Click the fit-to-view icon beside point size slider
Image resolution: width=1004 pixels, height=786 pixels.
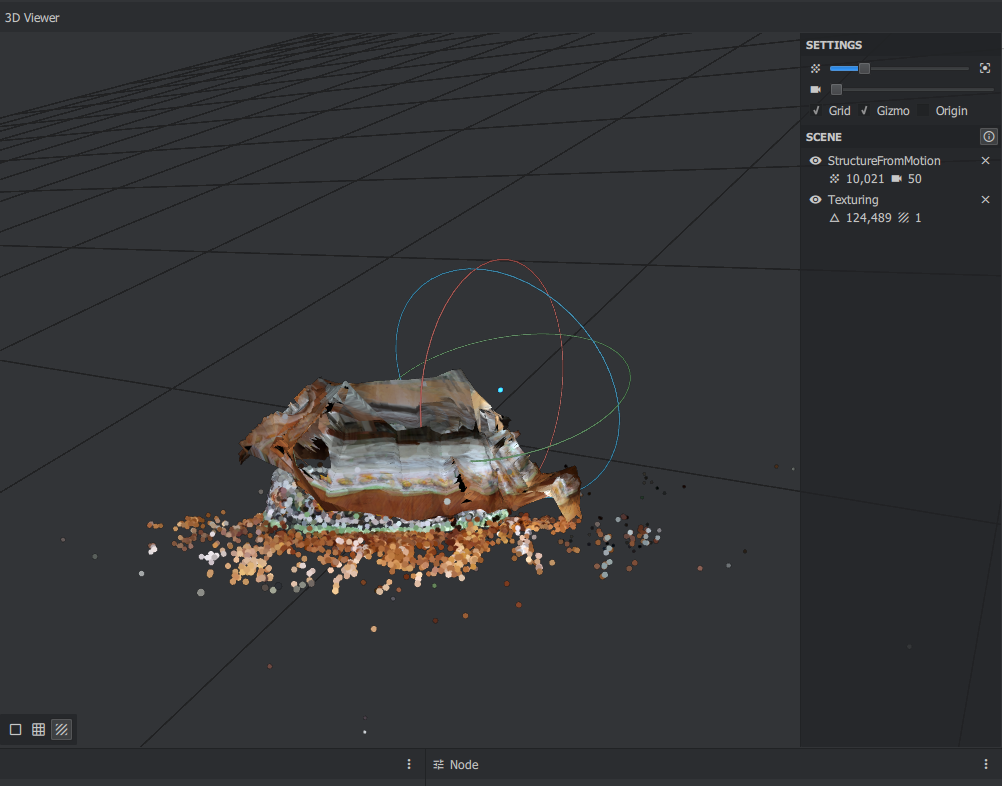pyautogui.click(x=985, y=68)
